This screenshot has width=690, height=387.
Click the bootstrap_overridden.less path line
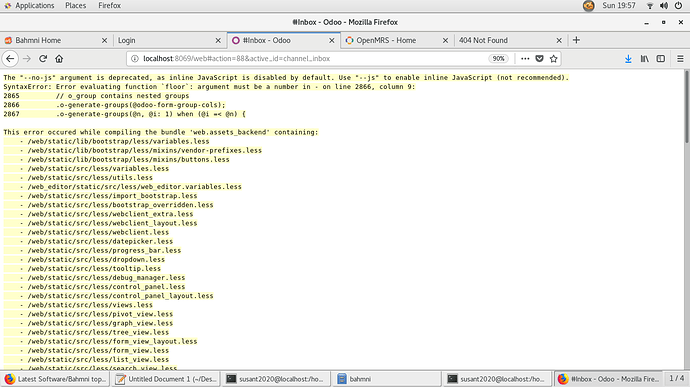pos(121,205)
